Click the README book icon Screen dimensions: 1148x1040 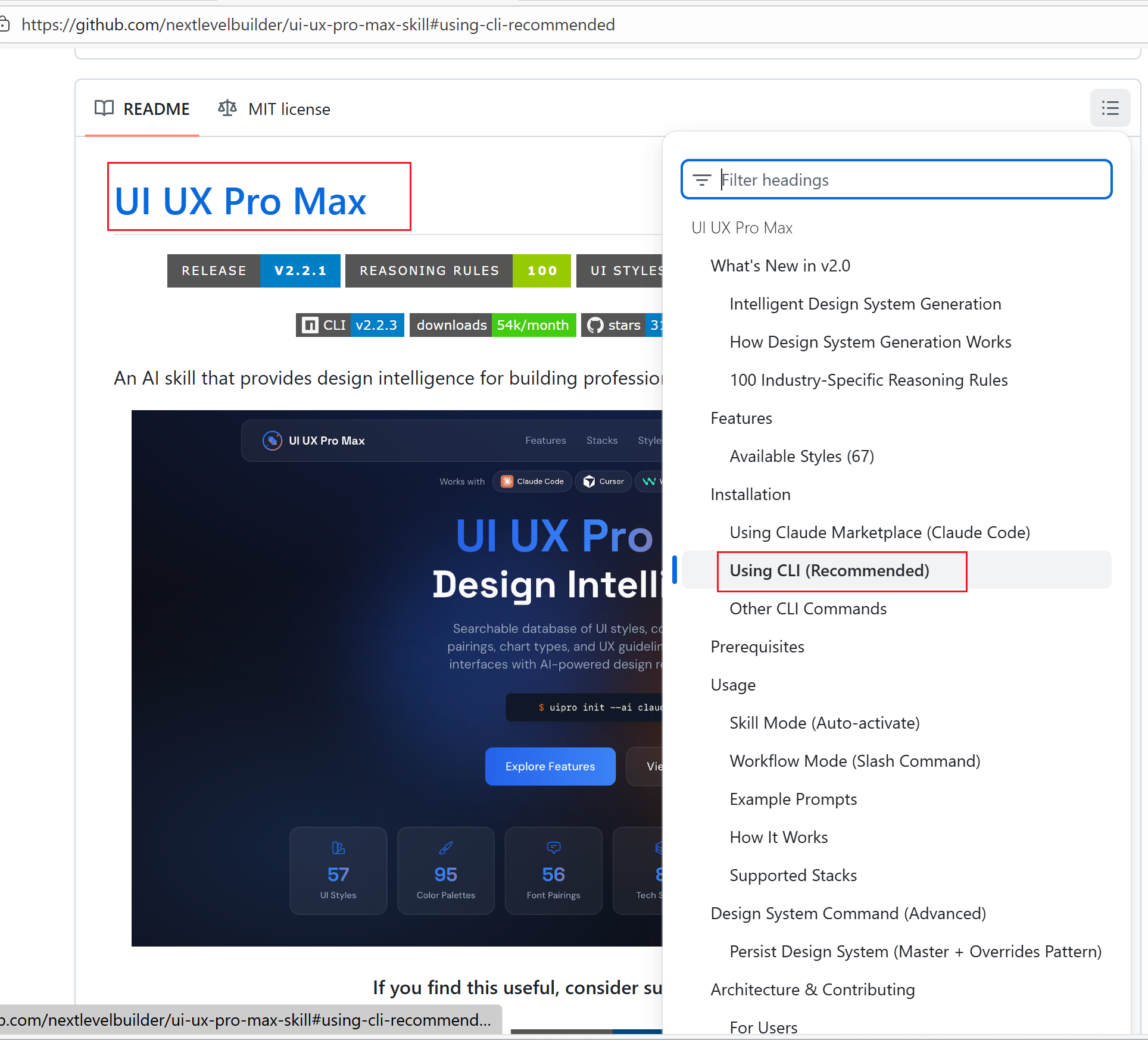point(104,108)
